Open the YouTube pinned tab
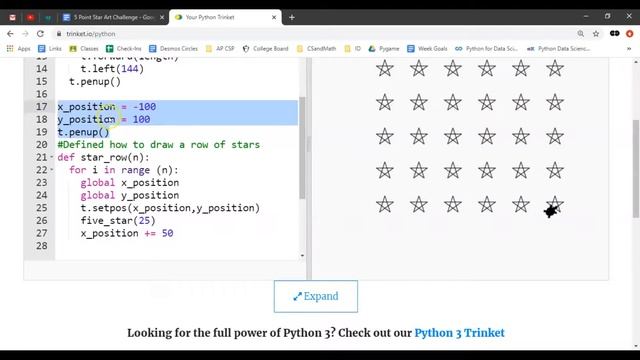This screenshot has height=360, width=640. coord(30,18)
